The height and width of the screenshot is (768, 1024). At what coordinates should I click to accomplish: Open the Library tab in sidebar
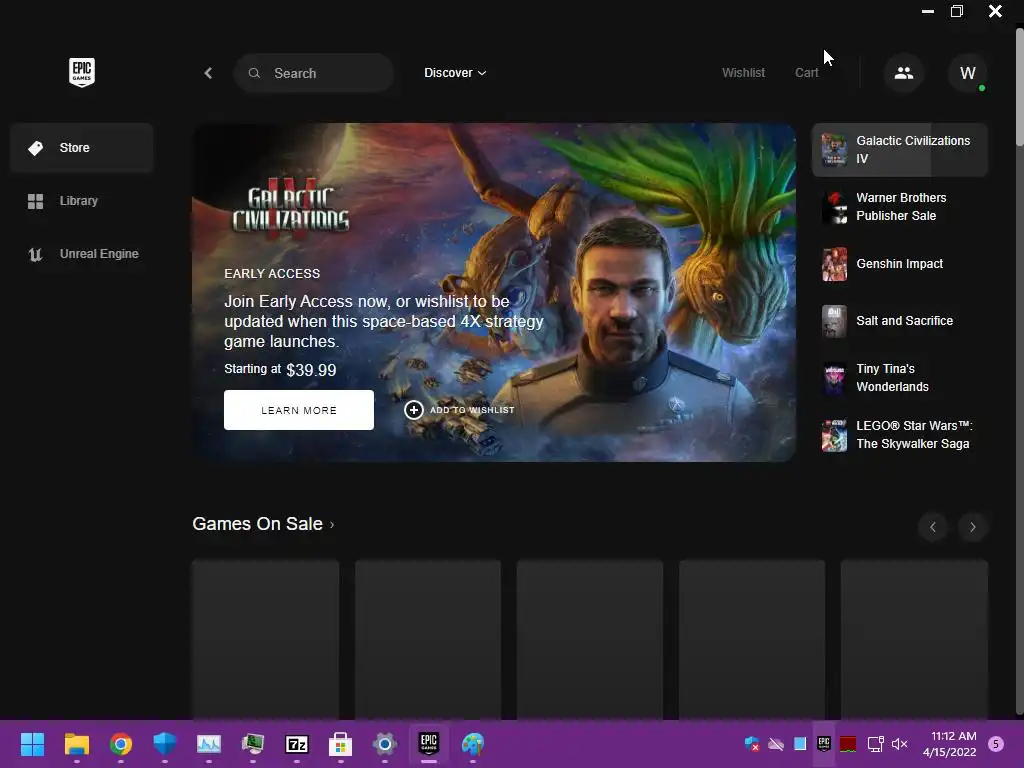click(82, 201)
